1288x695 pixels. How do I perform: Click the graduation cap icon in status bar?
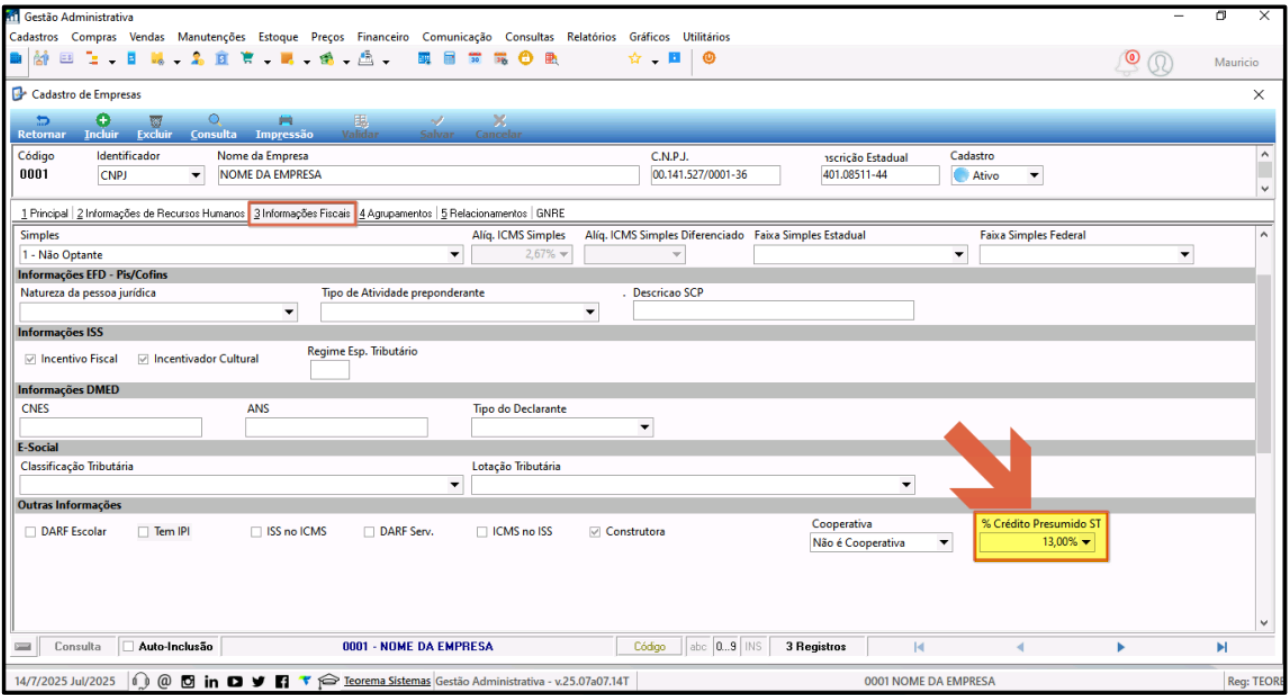coord(329,681)
